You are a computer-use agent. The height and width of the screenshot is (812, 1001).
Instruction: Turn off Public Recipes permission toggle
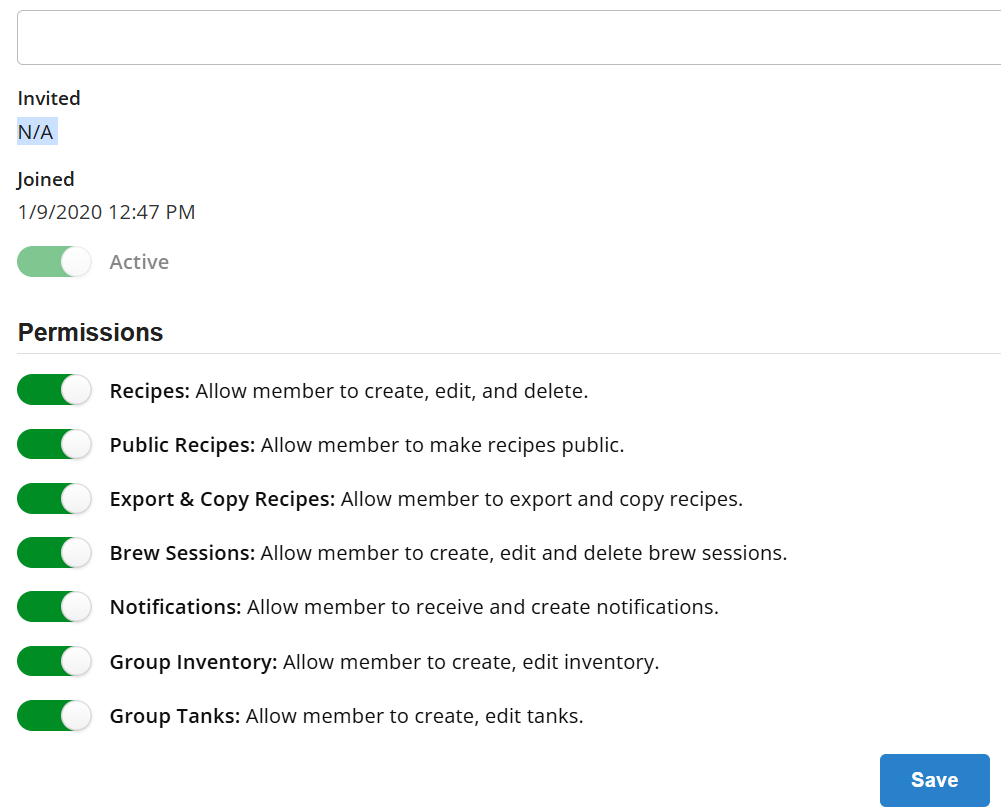(x=54, y=445)
